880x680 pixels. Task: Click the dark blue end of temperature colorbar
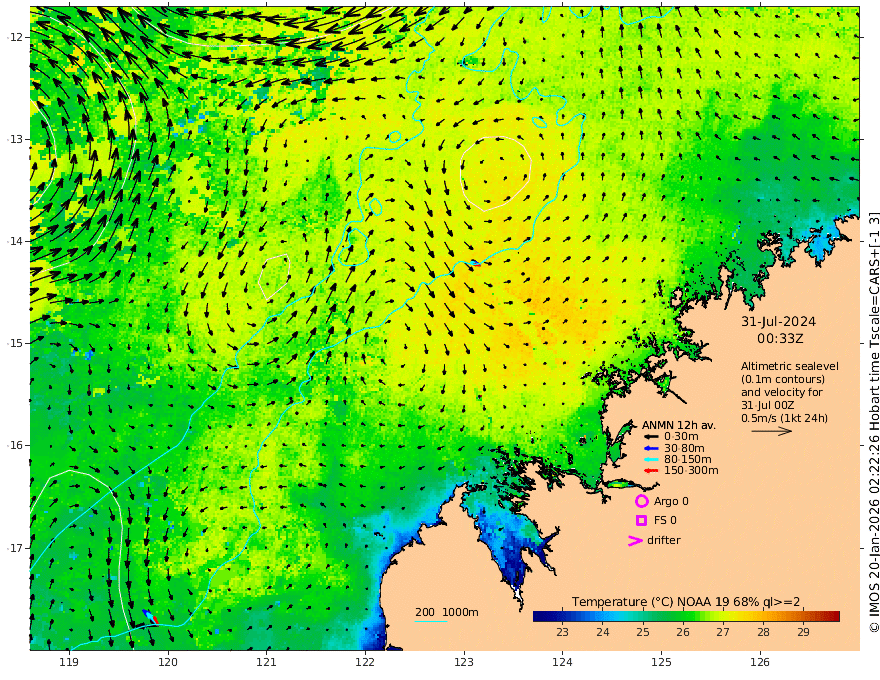click(x=538, y=617)
